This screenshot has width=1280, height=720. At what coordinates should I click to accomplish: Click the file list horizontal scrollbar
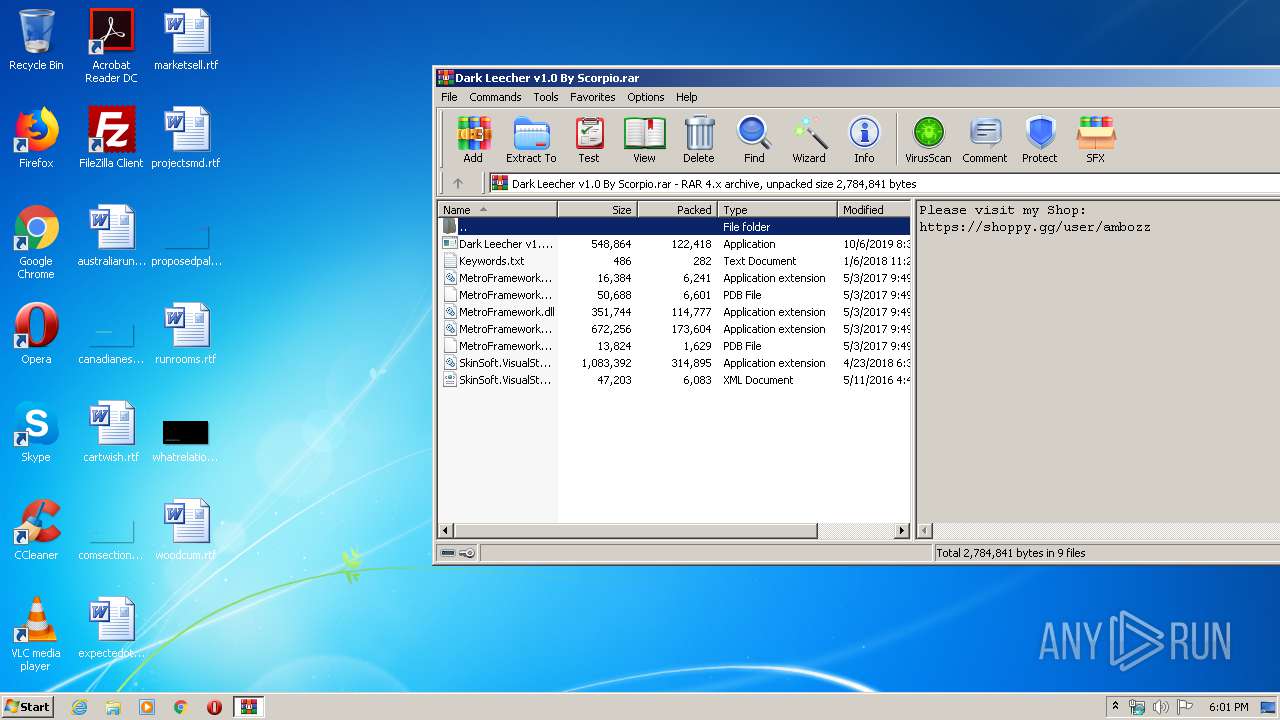pyautogui.click(x=636, y=531)
